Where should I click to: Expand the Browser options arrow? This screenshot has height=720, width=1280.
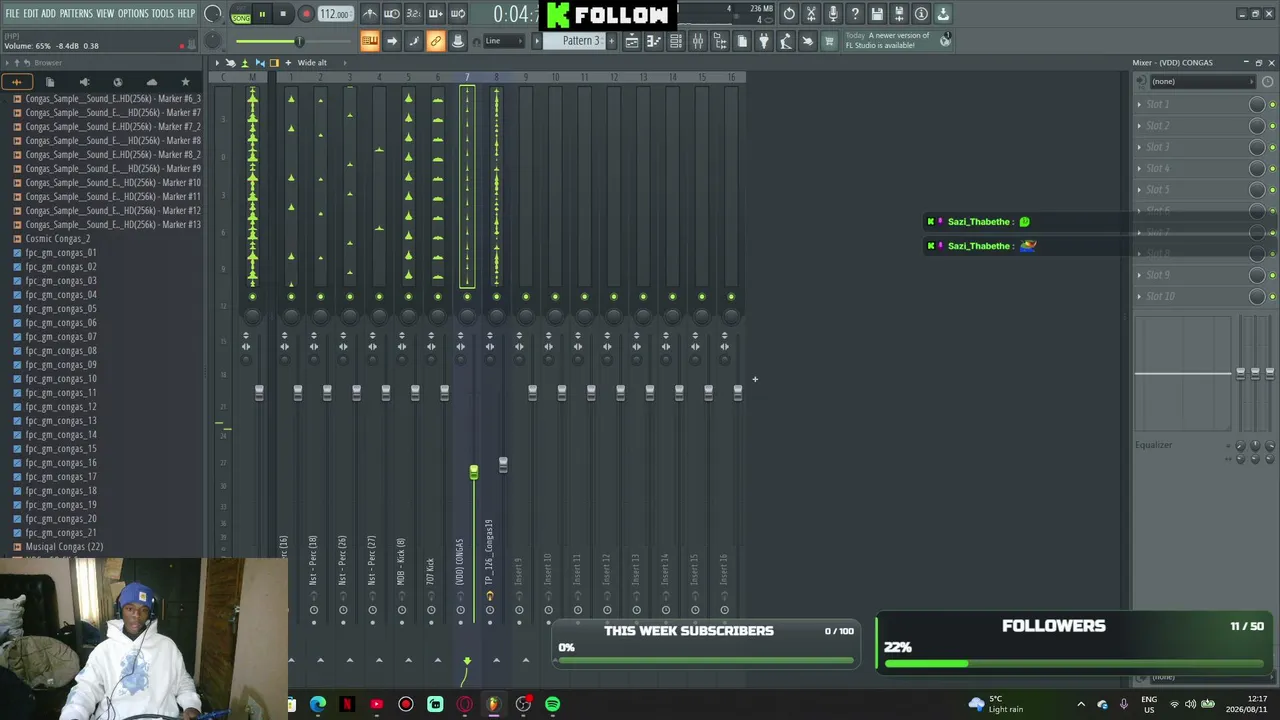(7, 63)
